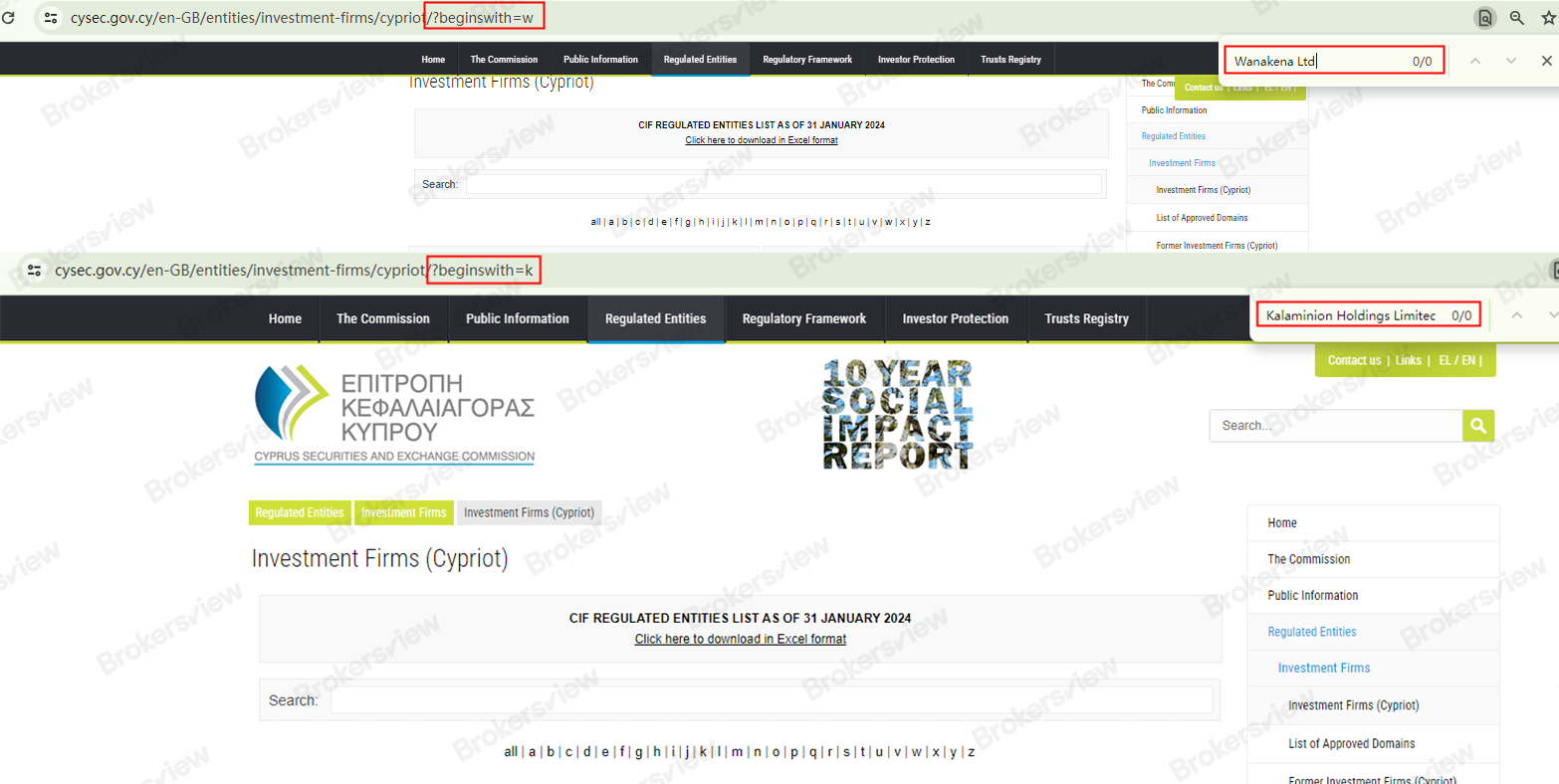Switch language with EL / EN on lower page
The width and height of the screenshot is (1559, 784).
tap(1456, 360)
